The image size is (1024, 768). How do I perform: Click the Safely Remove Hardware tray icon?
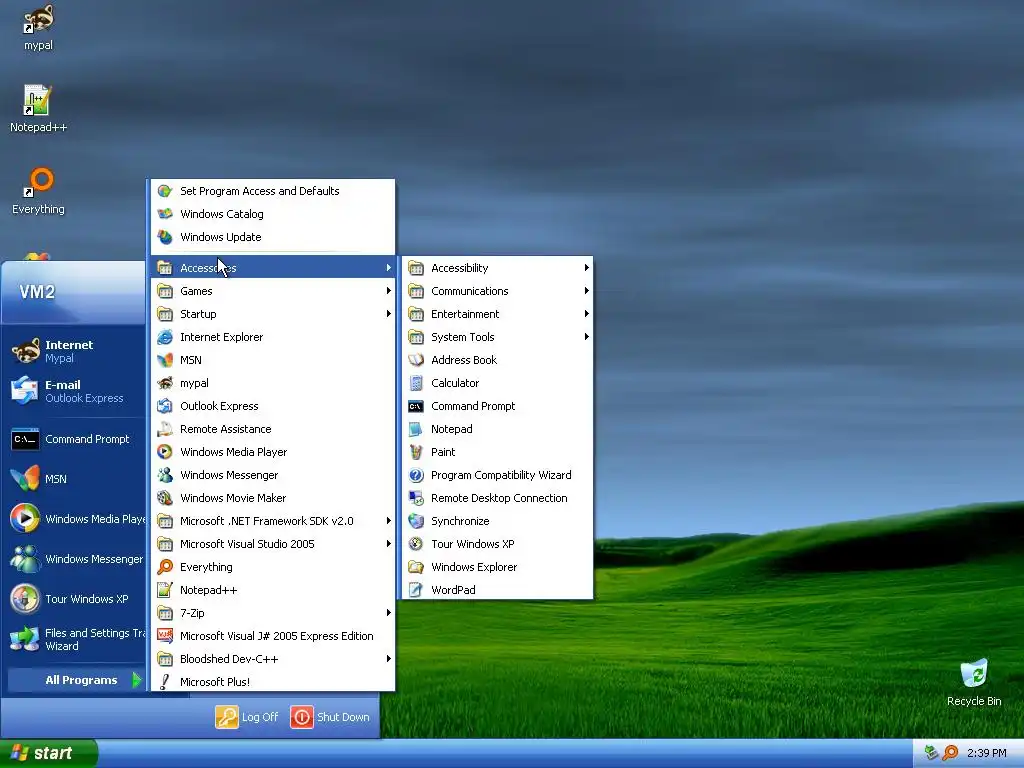(x=931, y=753)
